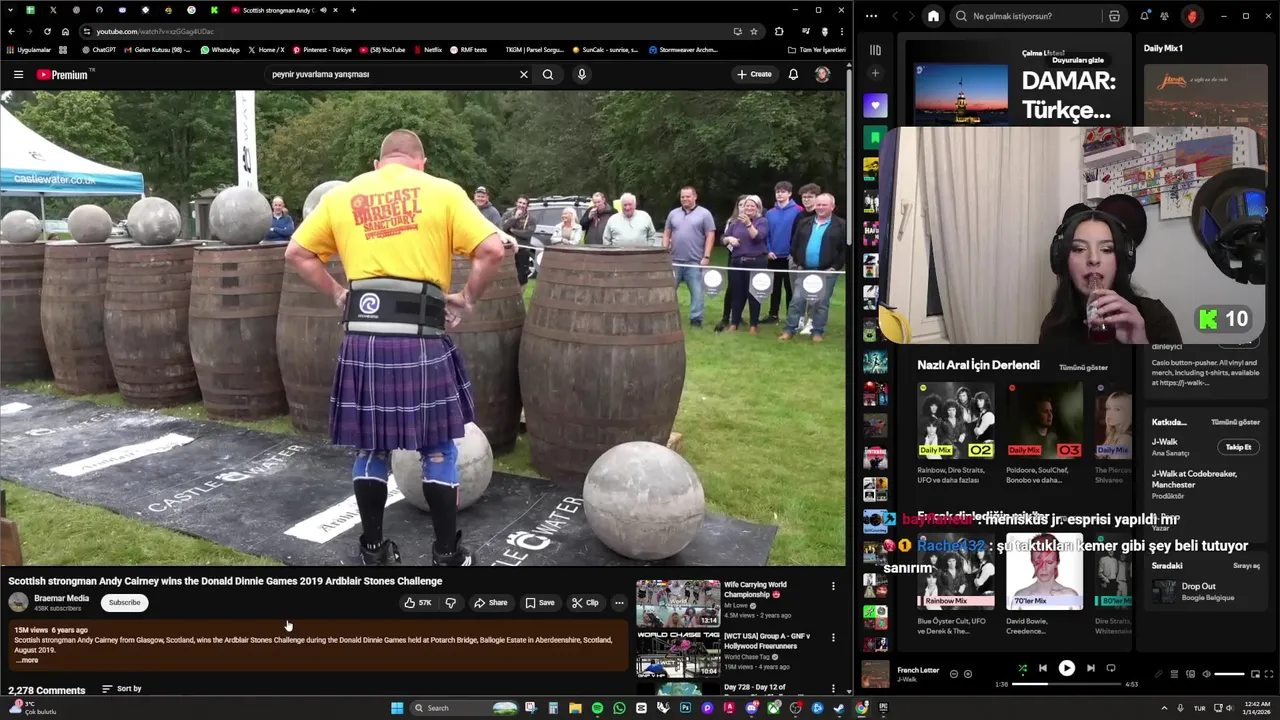
Task: Open WhatsApp bookmark
Action: point(220,49)
